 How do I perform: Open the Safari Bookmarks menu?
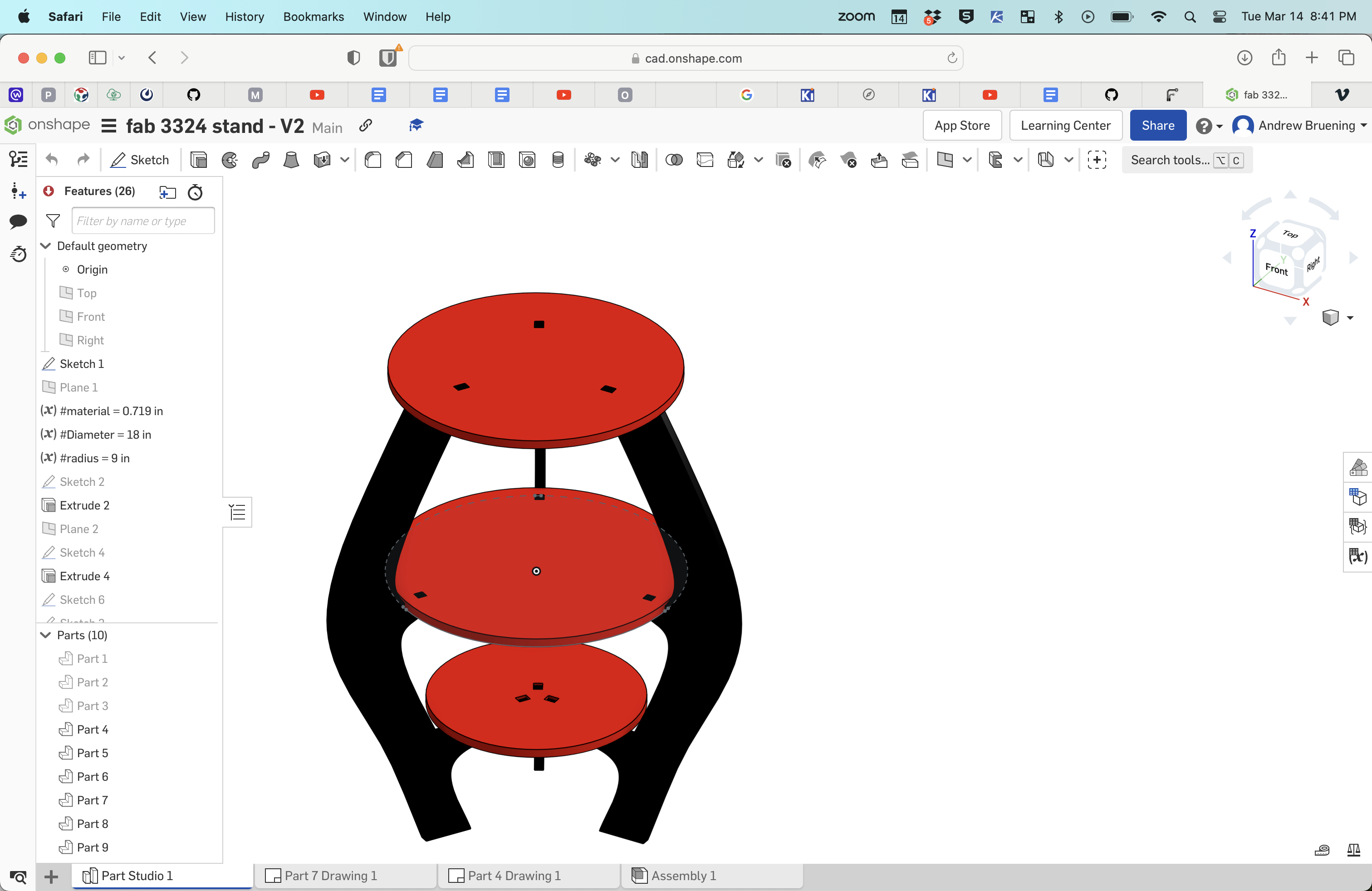[x=313, y=17]
